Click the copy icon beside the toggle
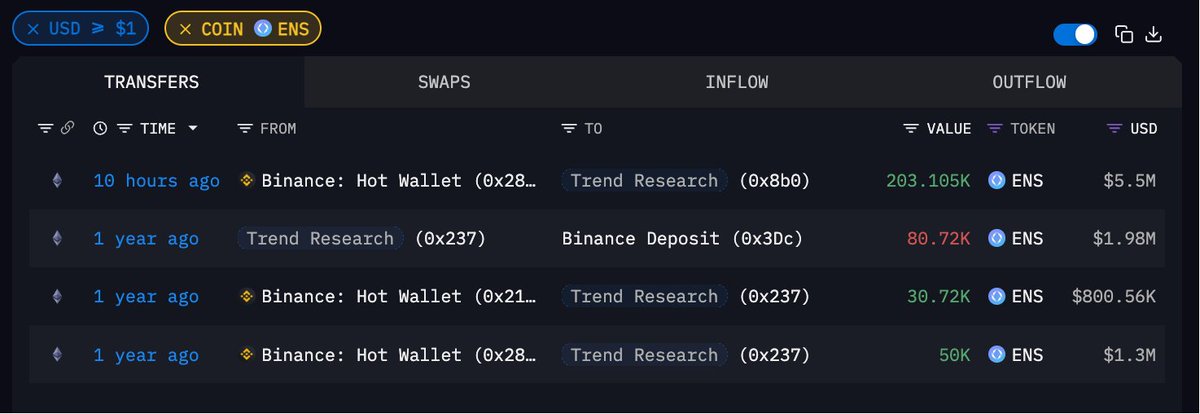This screenshot has height=414, width=1200. 1124,34
